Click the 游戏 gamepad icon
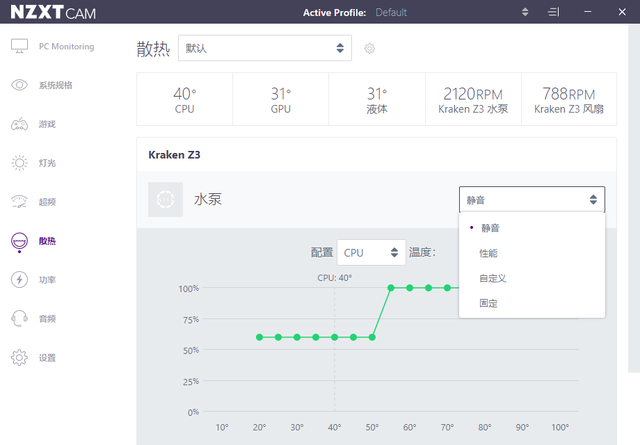 (19, 124)
